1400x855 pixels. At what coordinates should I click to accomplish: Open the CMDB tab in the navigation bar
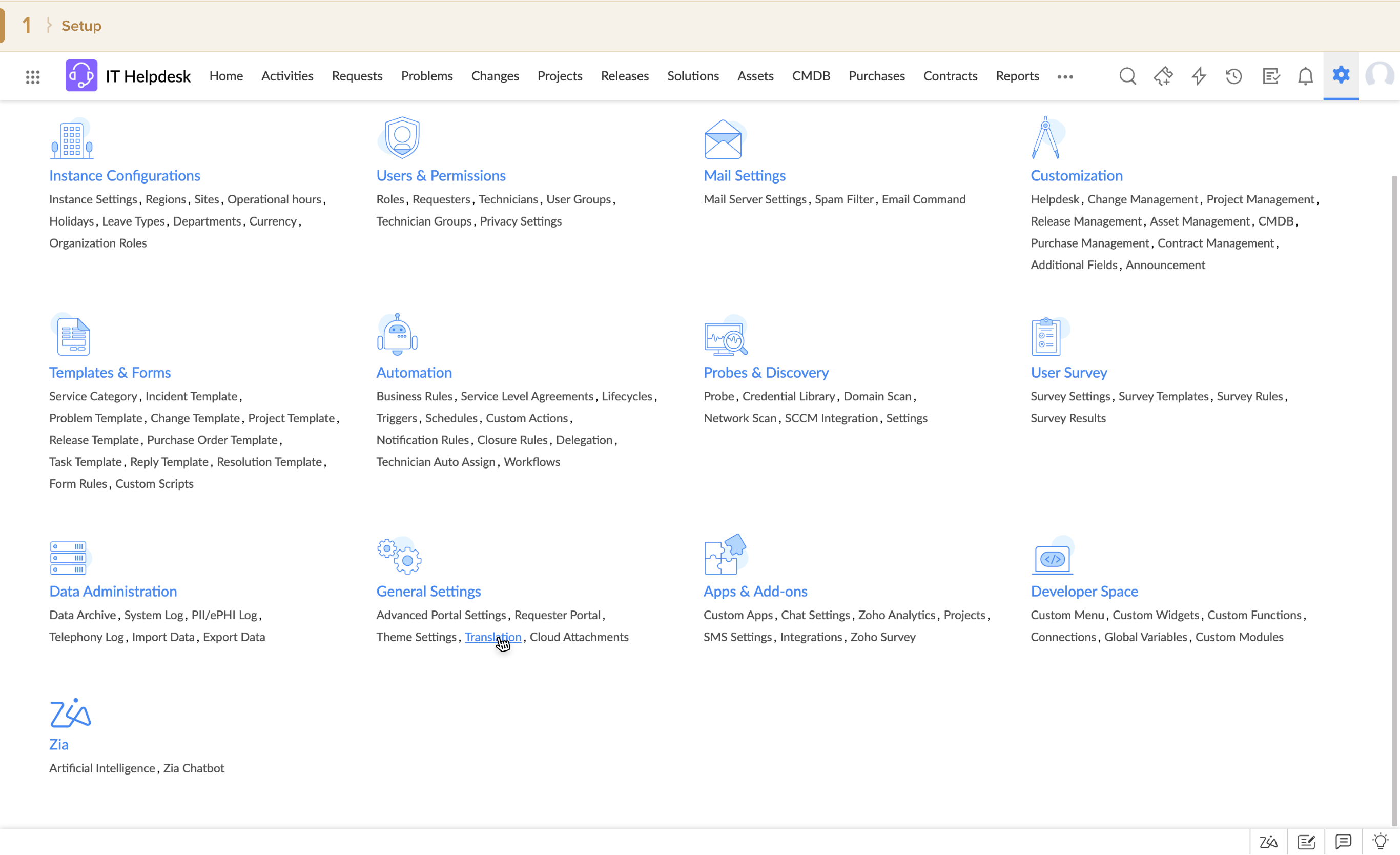click(811, 76)
